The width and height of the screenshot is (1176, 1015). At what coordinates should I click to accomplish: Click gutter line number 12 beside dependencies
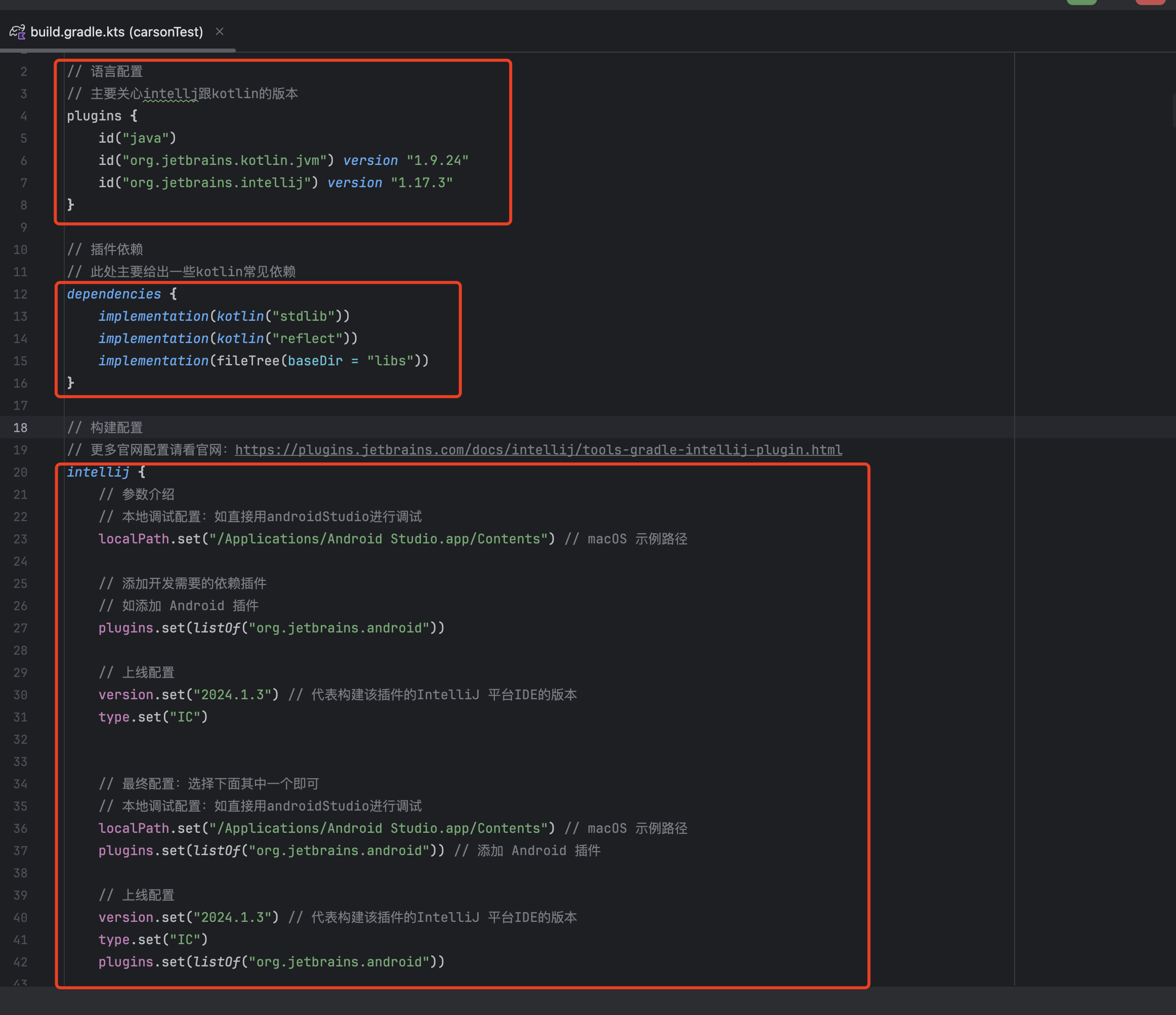coord(20,294)
